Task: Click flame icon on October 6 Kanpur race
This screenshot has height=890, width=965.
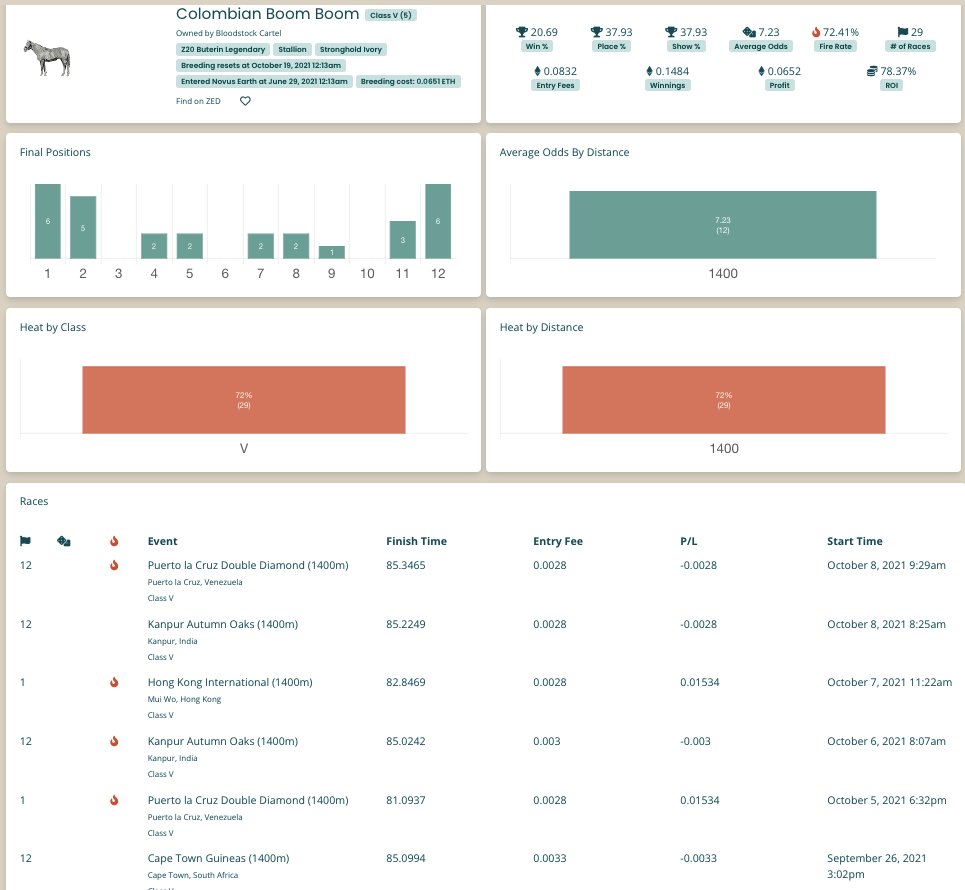Action: tap(114, 741)
